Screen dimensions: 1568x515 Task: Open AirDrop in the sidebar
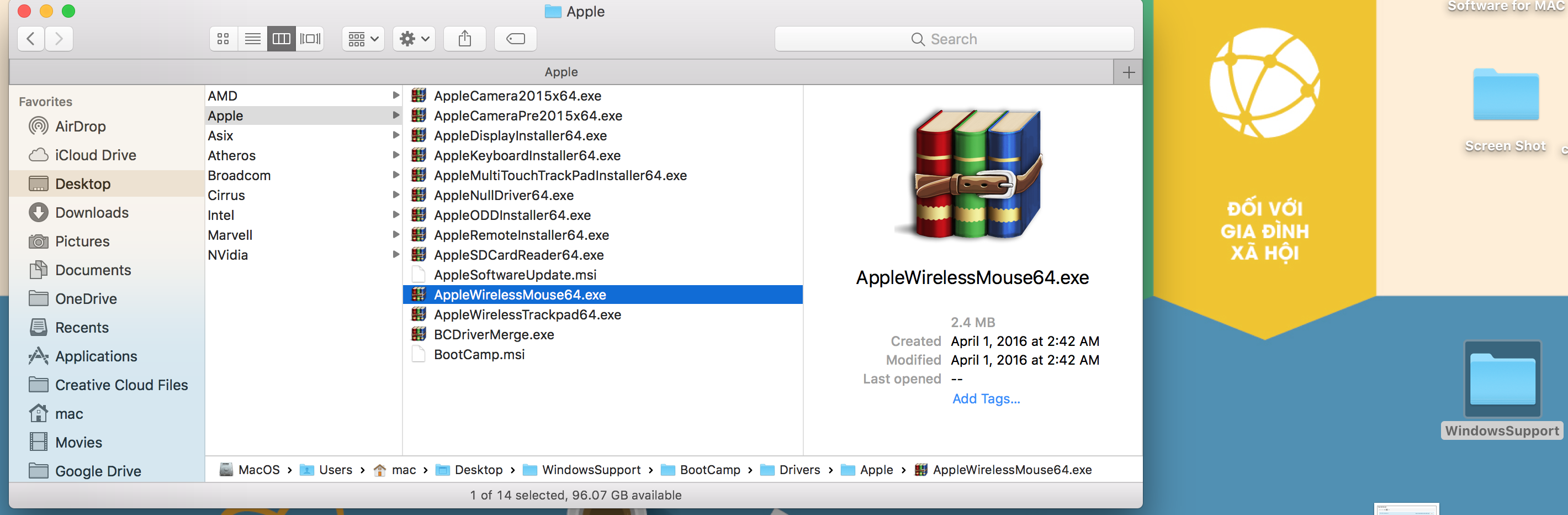pyautogui.click(x=81, y=126)
